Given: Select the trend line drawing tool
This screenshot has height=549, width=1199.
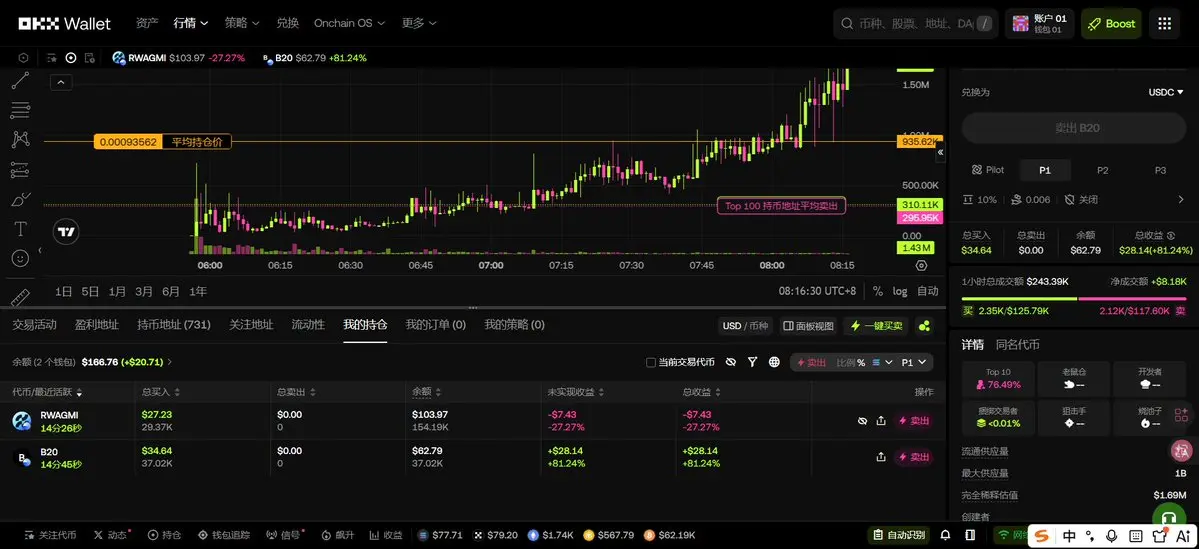Looking at the screenshot, I should [20, 80].
